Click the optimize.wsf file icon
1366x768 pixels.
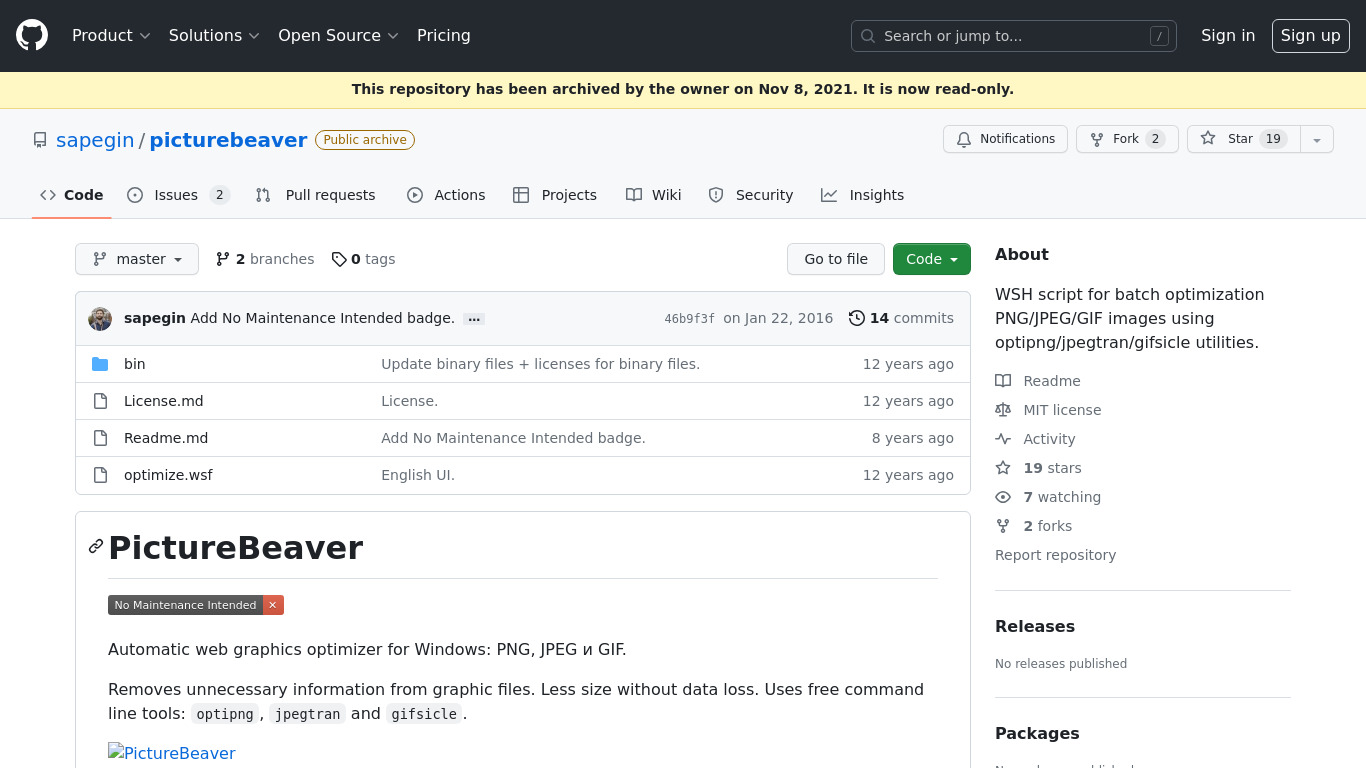[100, 475]
